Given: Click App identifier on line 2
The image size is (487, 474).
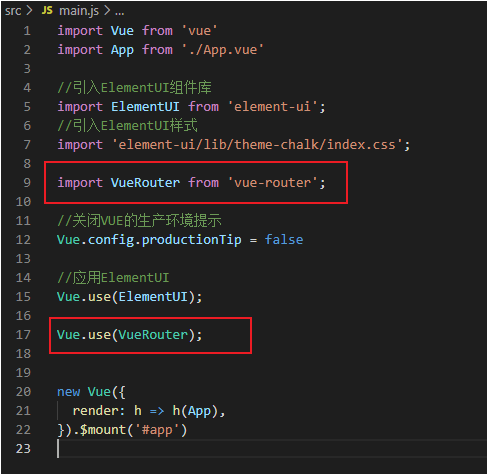Looking at the screenshot, I should [122, 50].
